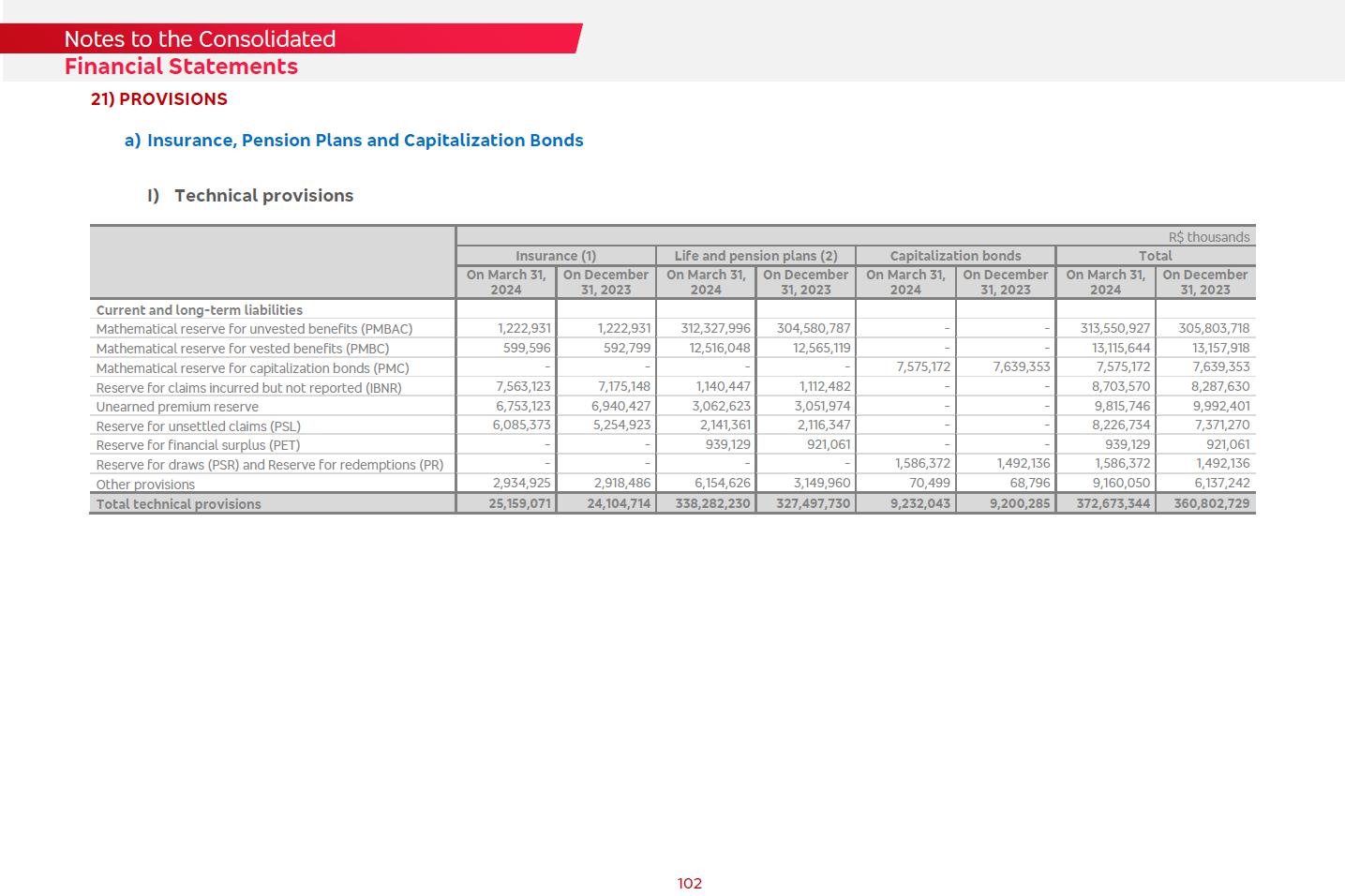Image resolution: width=1345 pixels, height=896 pixels.
Task: Click the "Insurance, Pension Plans and Capitalization Bonds" subheading
Action: (x=365, y=141)
